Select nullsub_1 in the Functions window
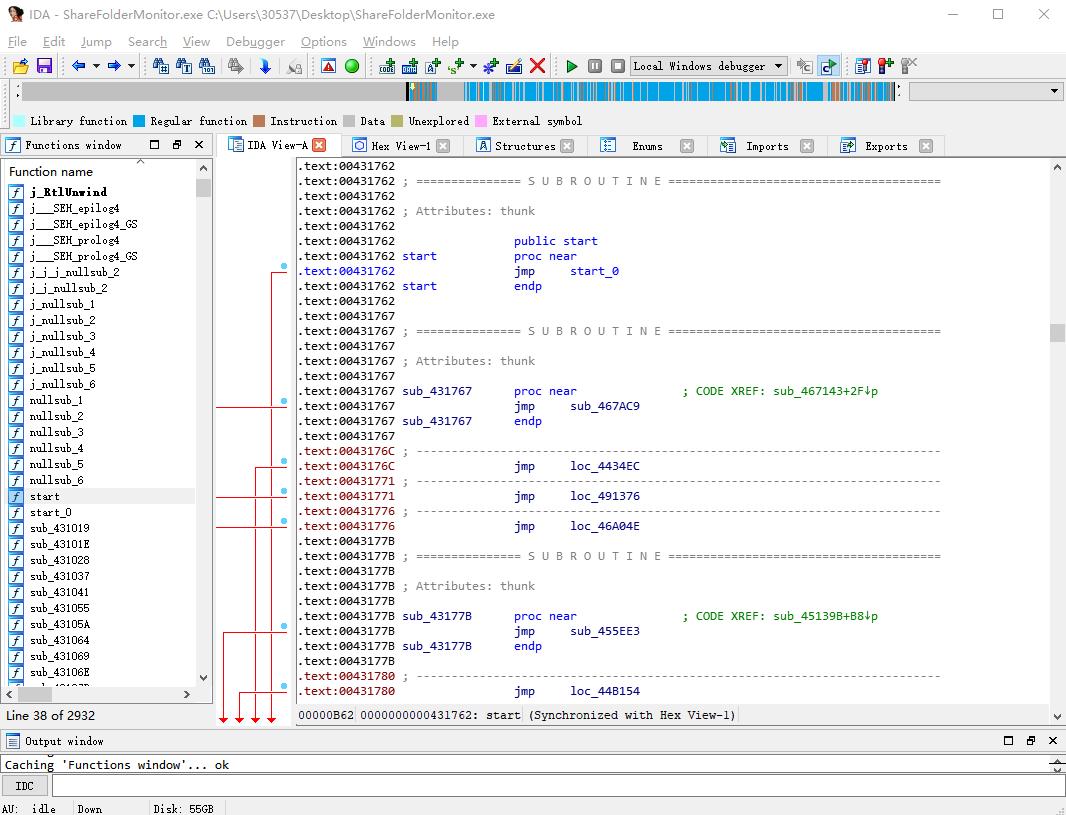1066x815 pixels. [56, 400]
